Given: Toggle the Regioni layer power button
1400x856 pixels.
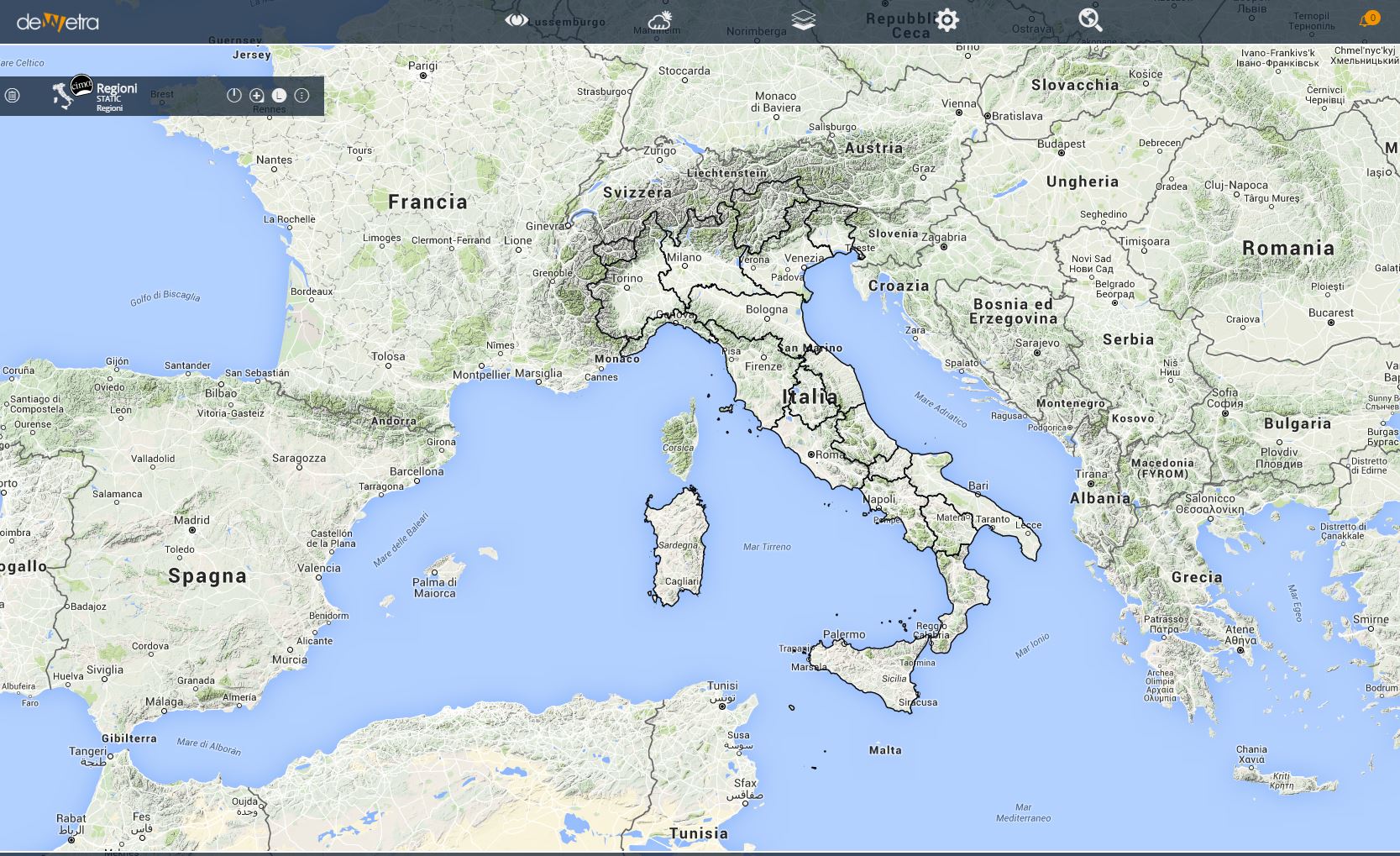Looking at the screenshot, I should pos(234,96).
